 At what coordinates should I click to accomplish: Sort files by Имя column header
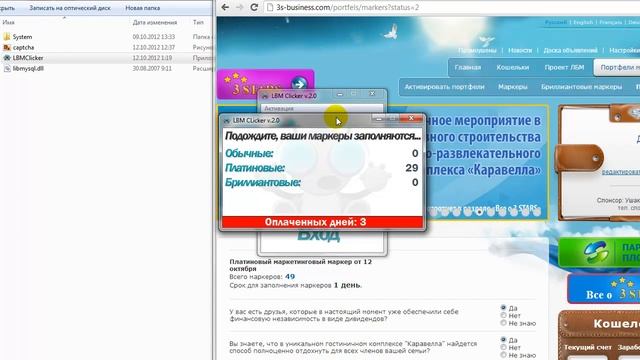[8, 22]
